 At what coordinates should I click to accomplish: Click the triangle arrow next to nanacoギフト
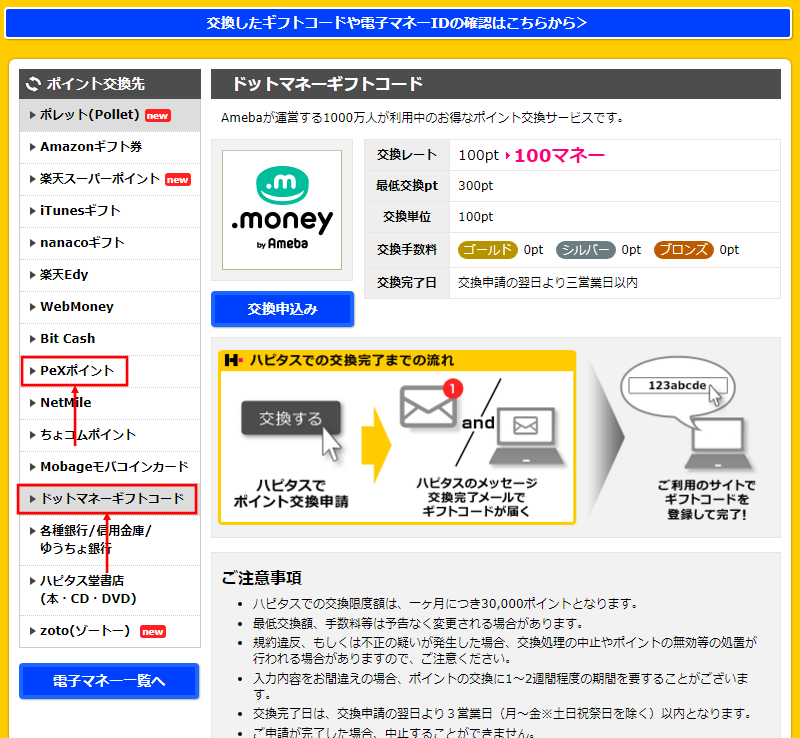point(33,243)
